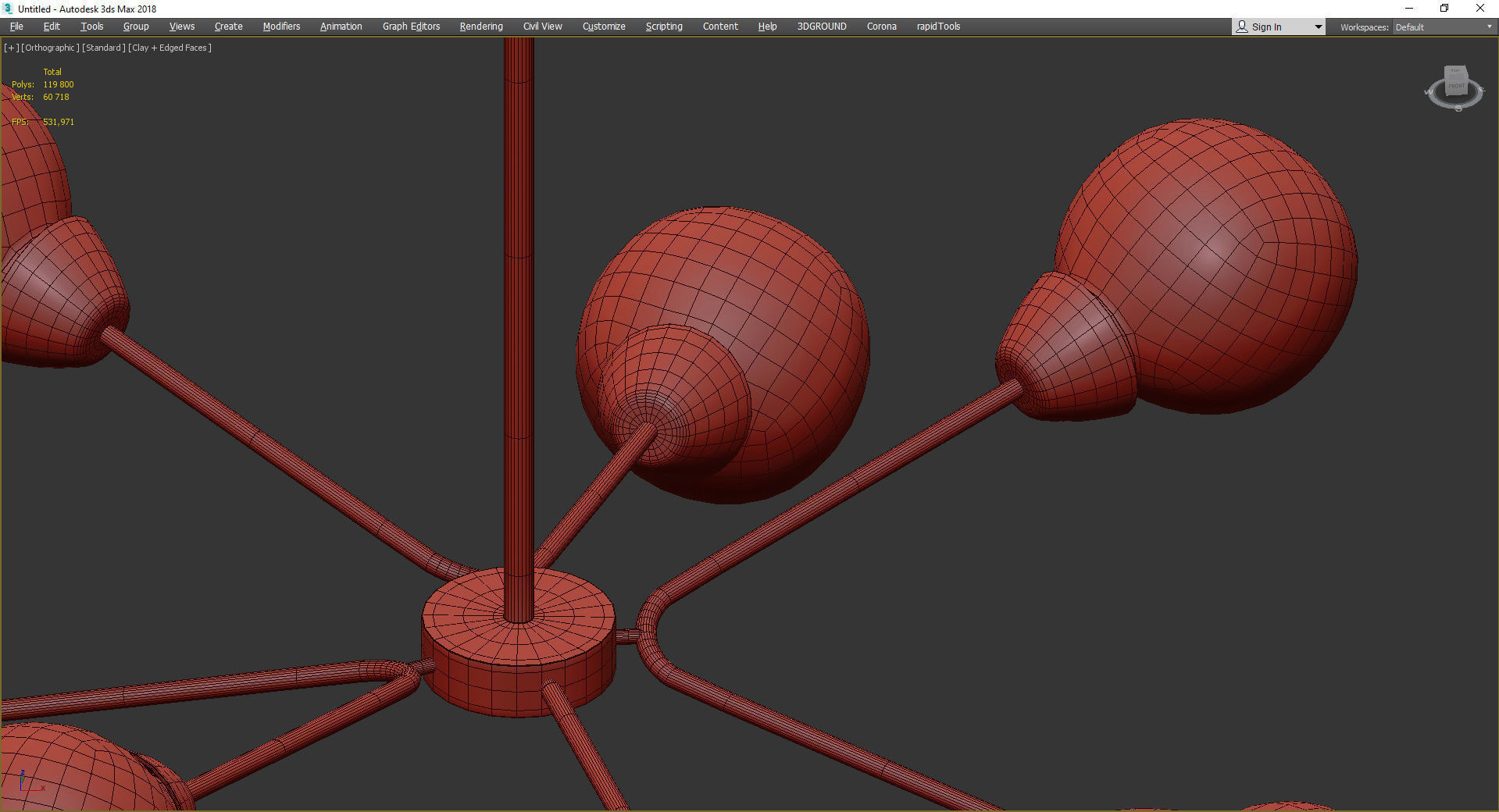This screenshot has height=812, width=1499.
Task: Click the [+] viewport general label
Action: (x=12, y=48)
